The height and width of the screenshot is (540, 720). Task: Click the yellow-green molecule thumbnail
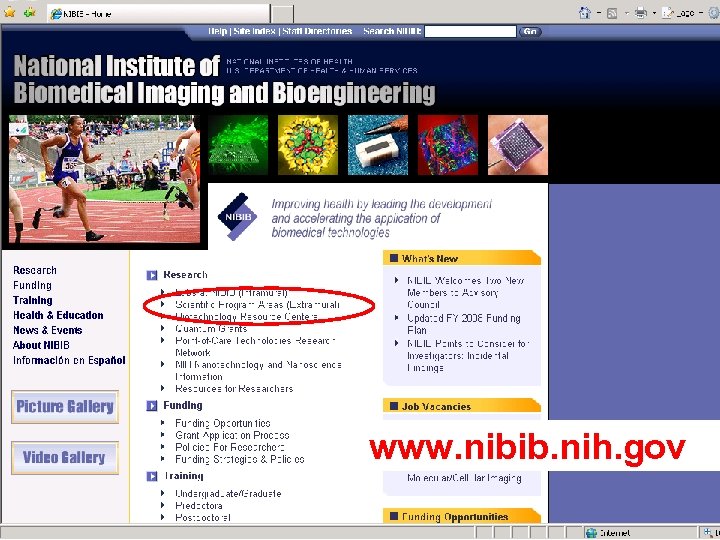(x=308, y=145)
